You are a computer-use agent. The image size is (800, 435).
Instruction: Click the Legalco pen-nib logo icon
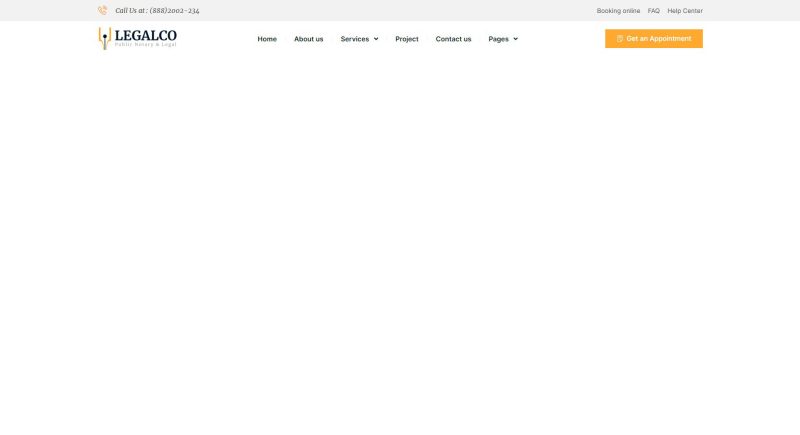click(103, 38)
